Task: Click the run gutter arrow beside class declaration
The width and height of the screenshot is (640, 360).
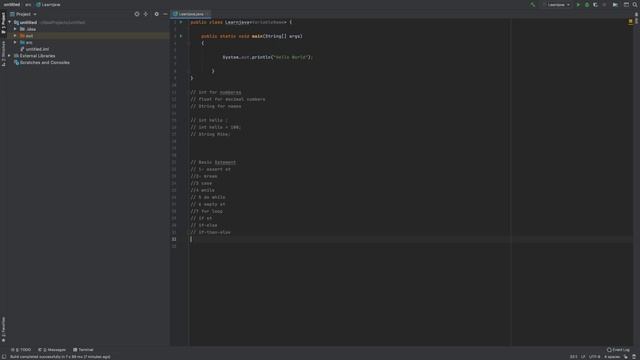Action: [181, 22]
